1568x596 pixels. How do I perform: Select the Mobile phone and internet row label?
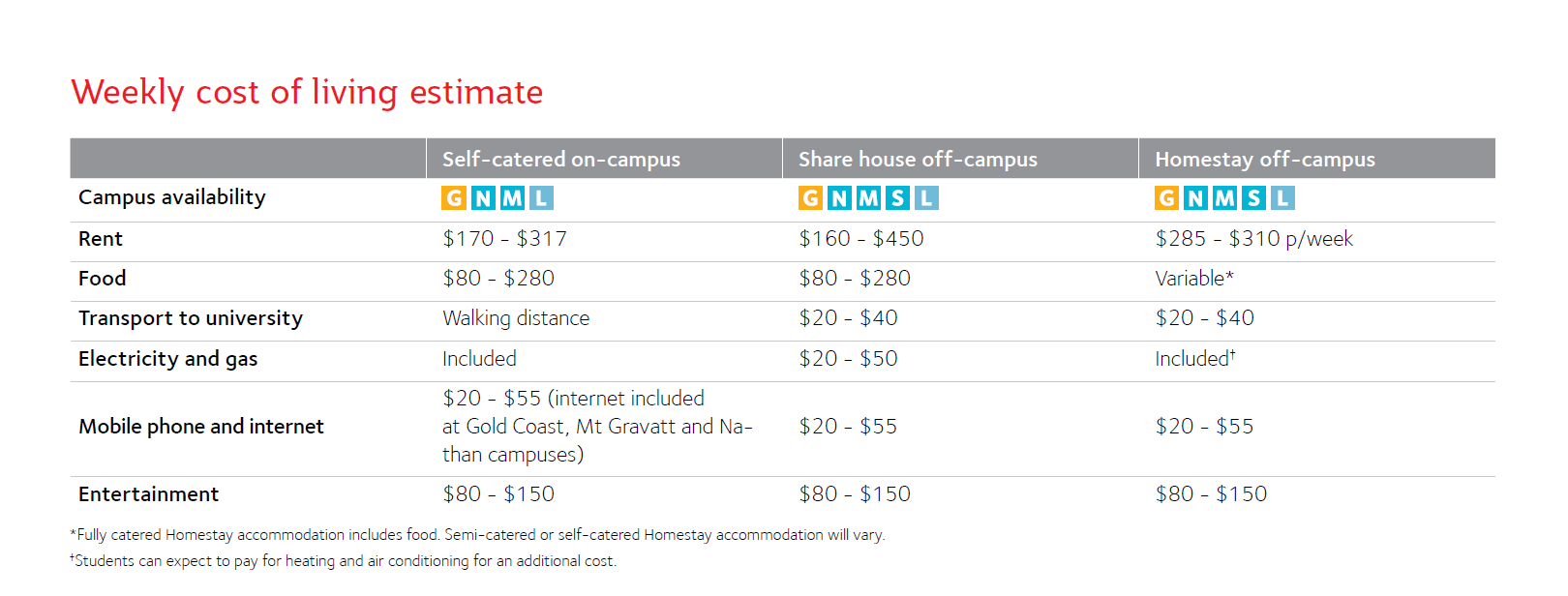point(201,427)
